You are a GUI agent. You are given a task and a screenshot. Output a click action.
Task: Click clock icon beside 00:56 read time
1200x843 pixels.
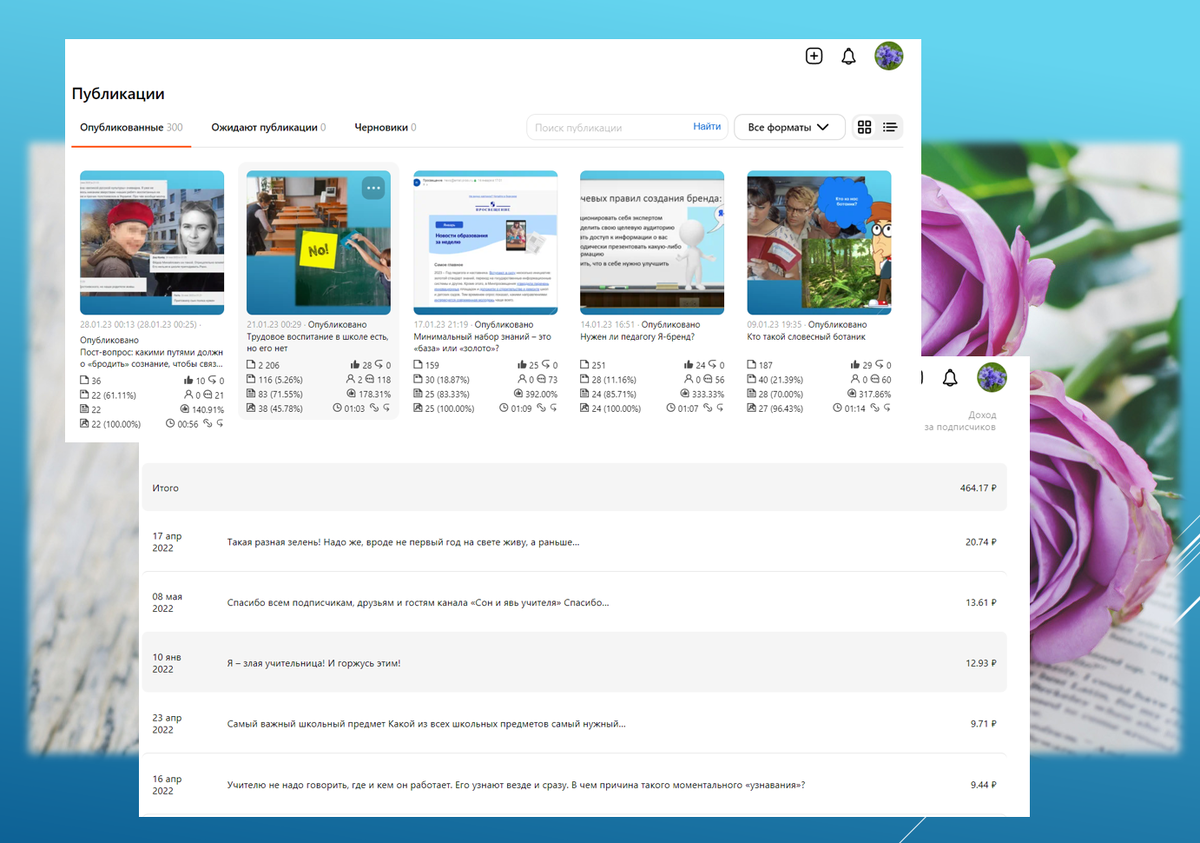[x=170, y=424]
